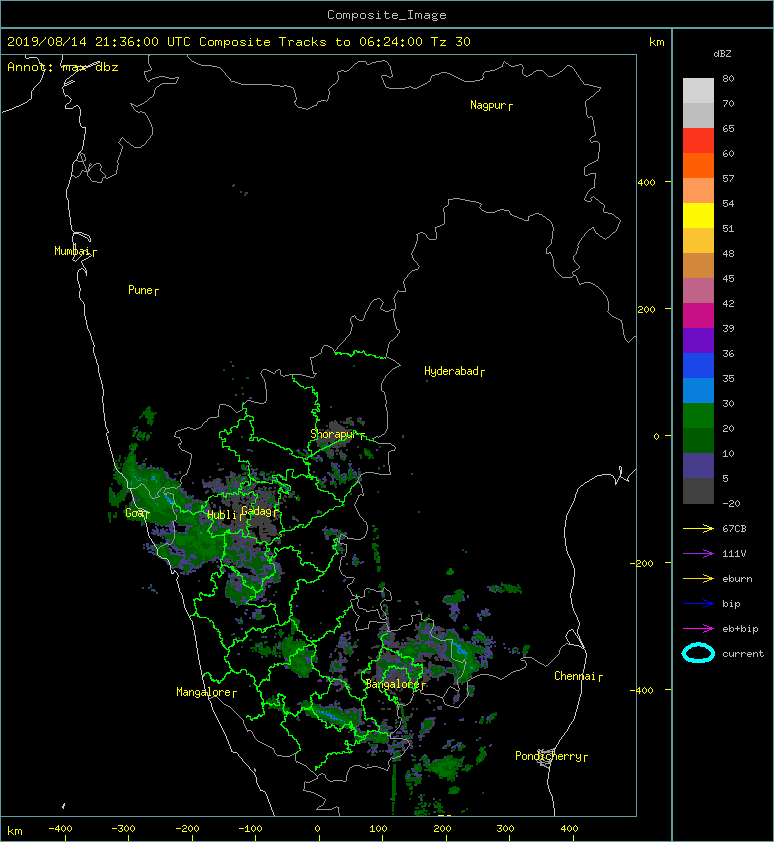Click the blue 36 dBZ color swatch

(698, 365)
